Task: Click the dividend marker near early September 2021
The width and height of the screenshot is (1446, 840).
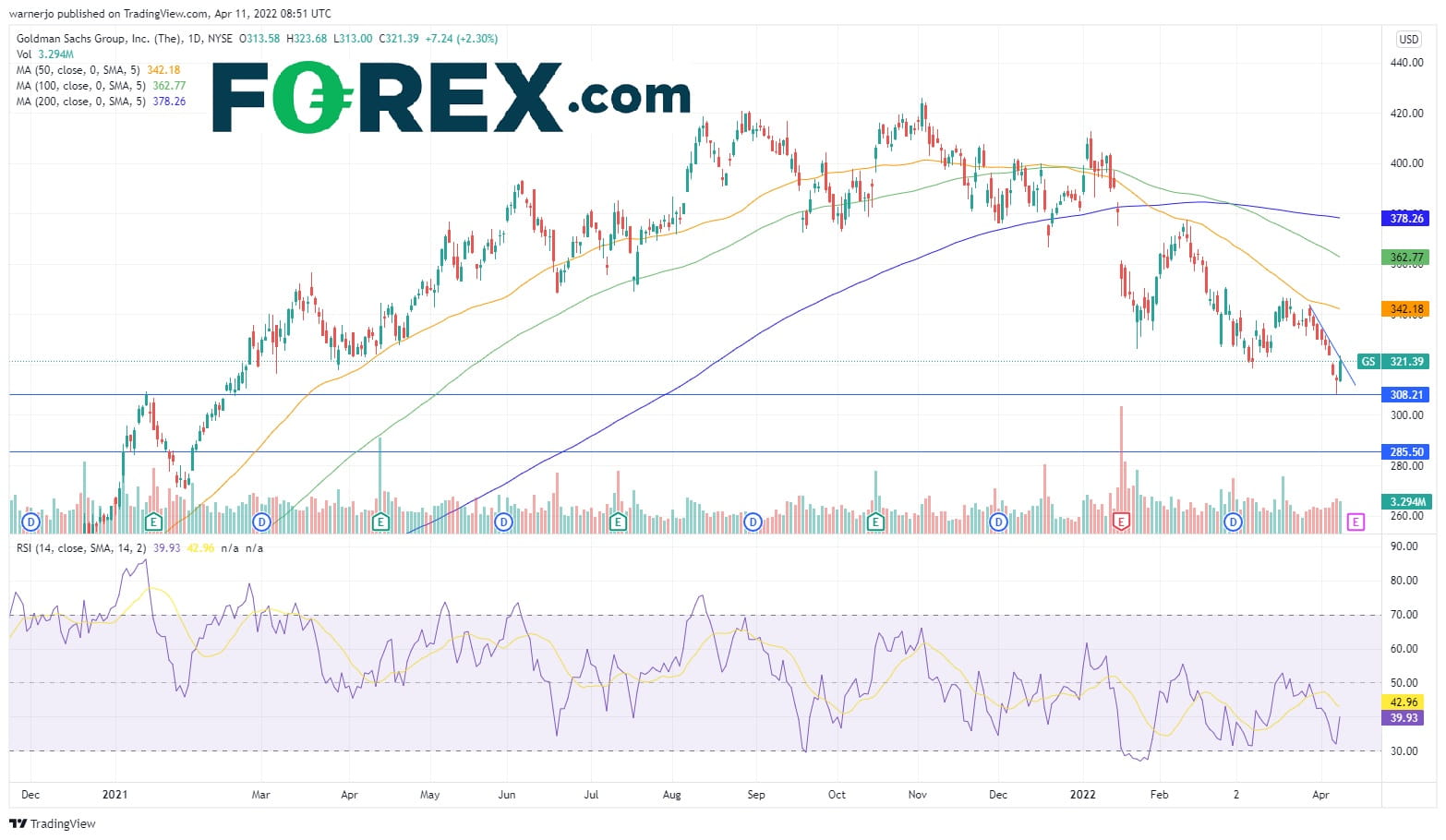Action: pyautogui.click(x=753, y=522)
